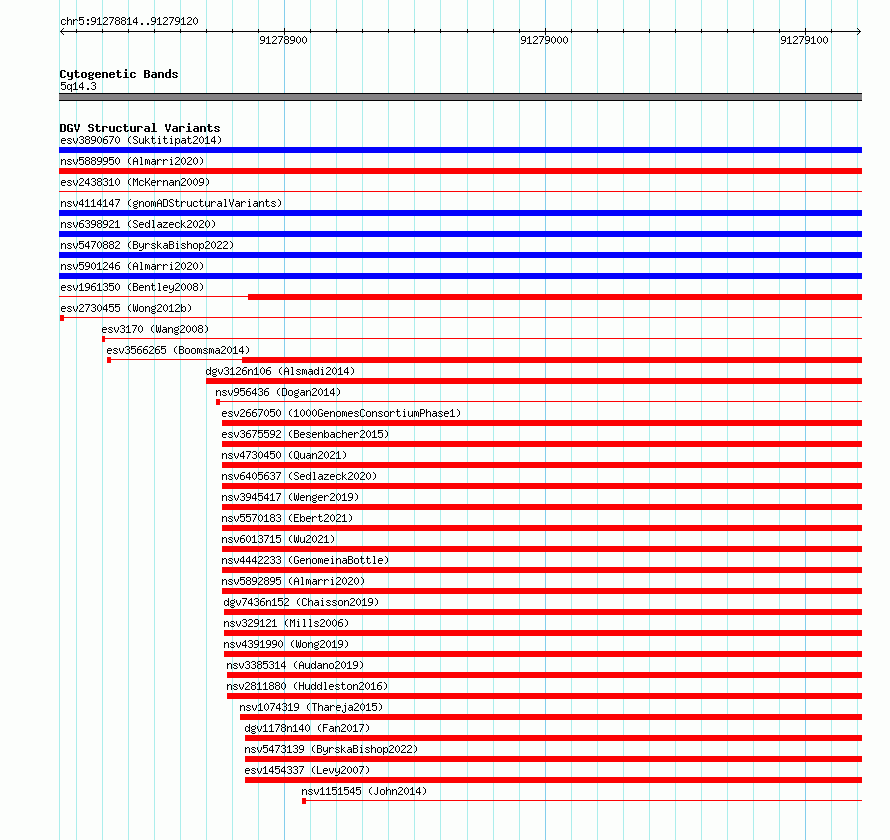This screenshot has height=840, width=890.
Task: Select nsv5570183 (Ebert2021) label
Action: click(x=287, y=518)
